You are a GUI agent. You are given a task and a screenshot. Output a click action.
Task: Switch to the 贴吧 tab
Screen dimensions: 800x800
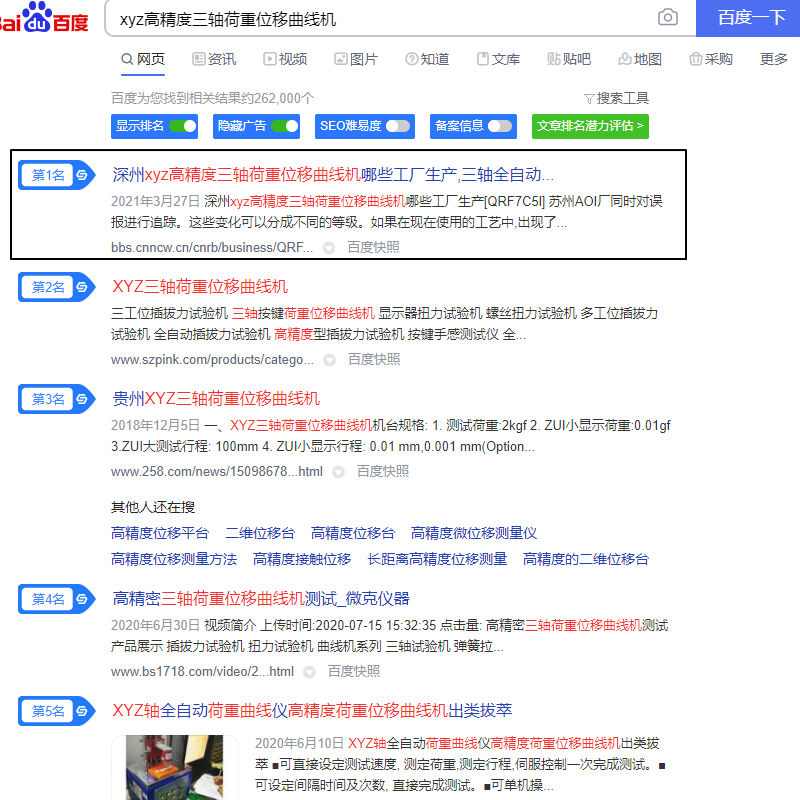pyautogui.click(x=569, y=59)
